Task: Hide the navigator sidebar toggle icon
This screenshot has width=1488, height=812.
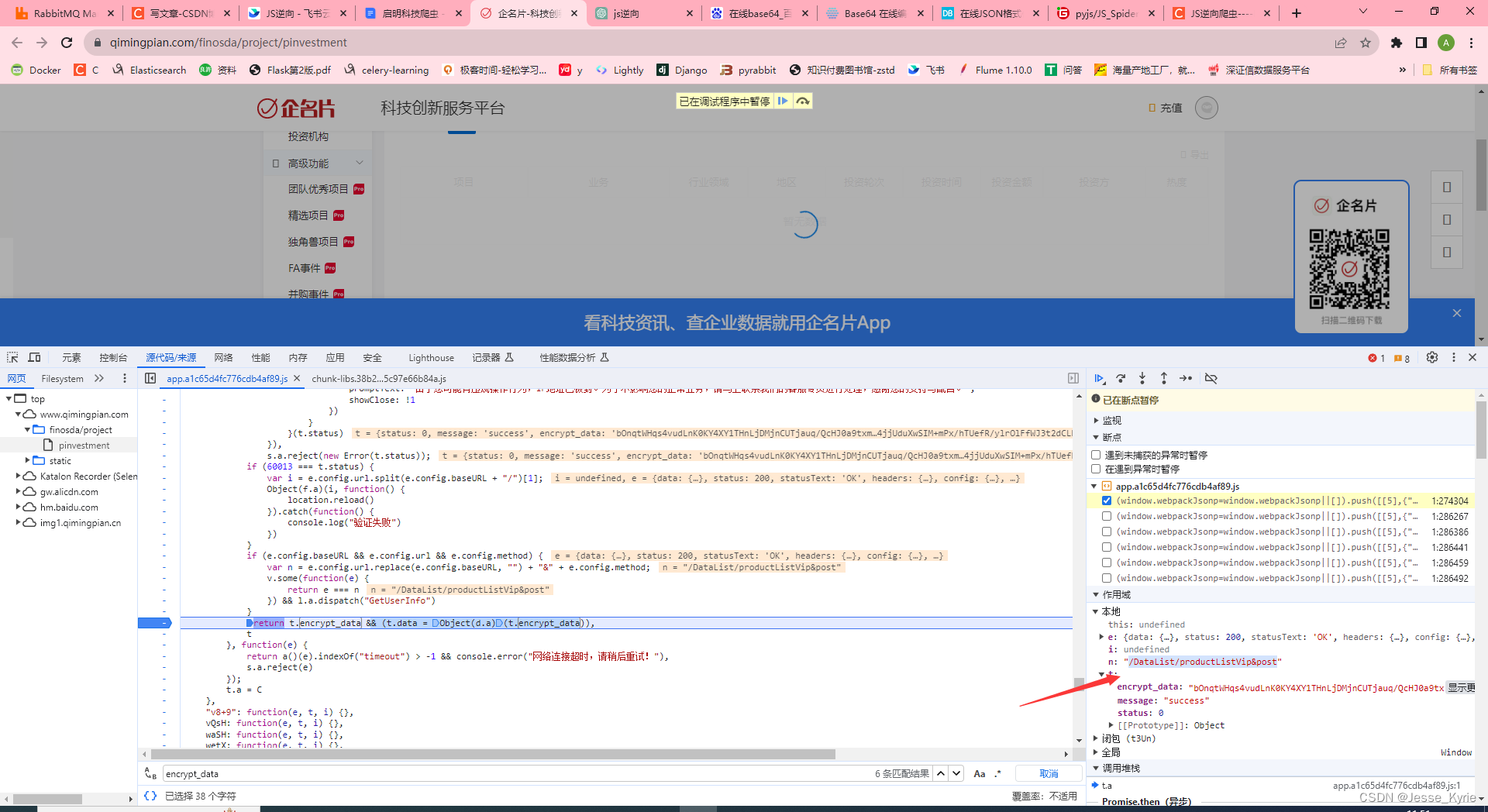Action: click(150, 378)
